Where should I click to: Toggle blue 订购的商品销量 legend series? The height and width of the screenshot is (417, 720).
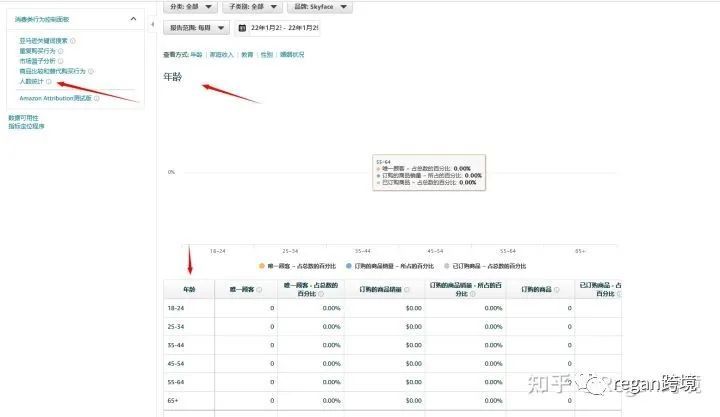click(x=390, y=266)
